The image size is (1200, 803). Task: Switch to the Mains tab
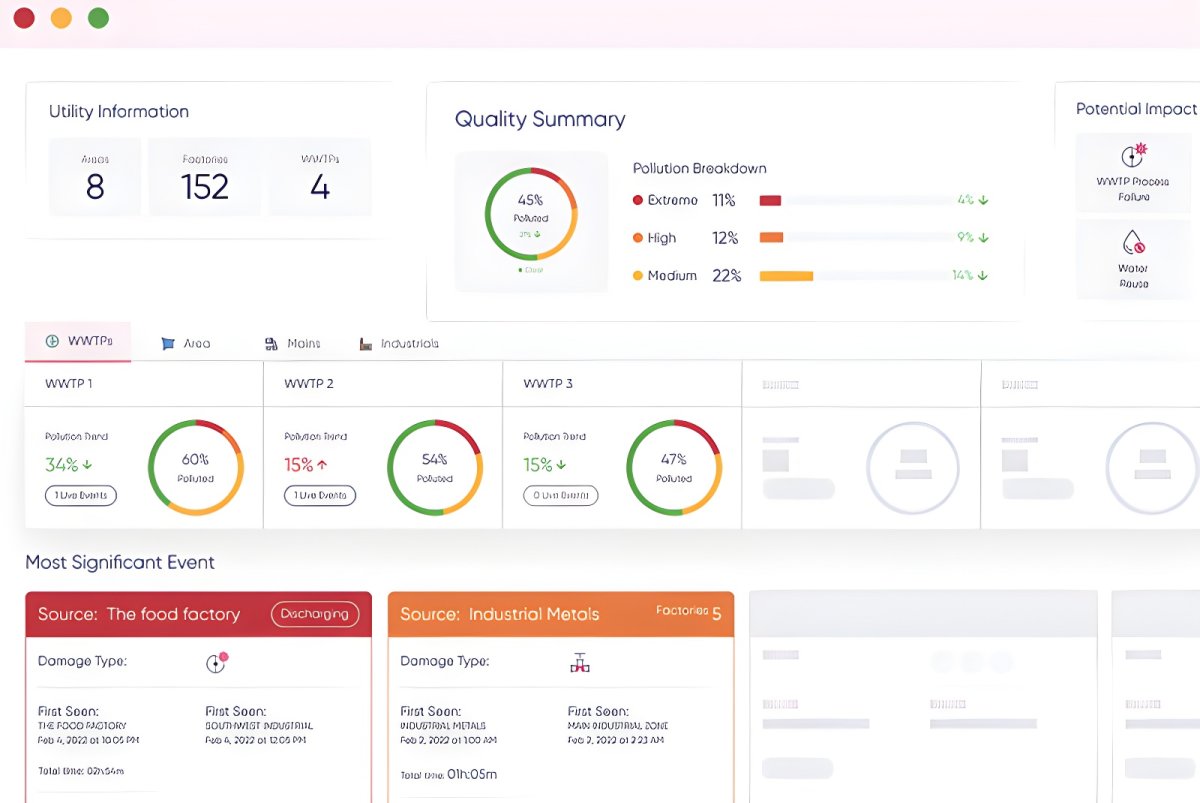point(292,343)
